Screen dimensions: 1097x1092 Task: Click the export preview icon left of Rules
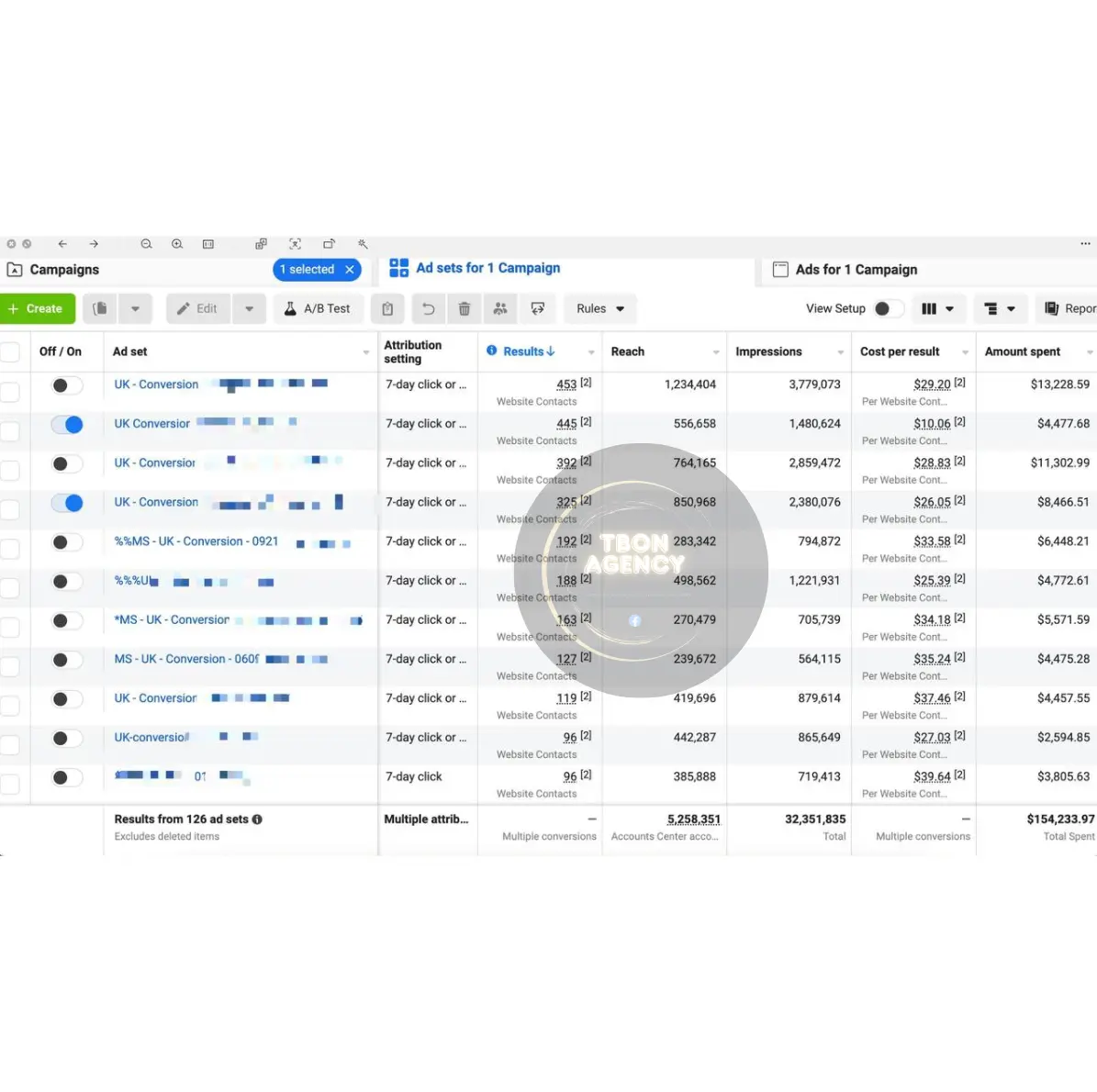(537, 308)
